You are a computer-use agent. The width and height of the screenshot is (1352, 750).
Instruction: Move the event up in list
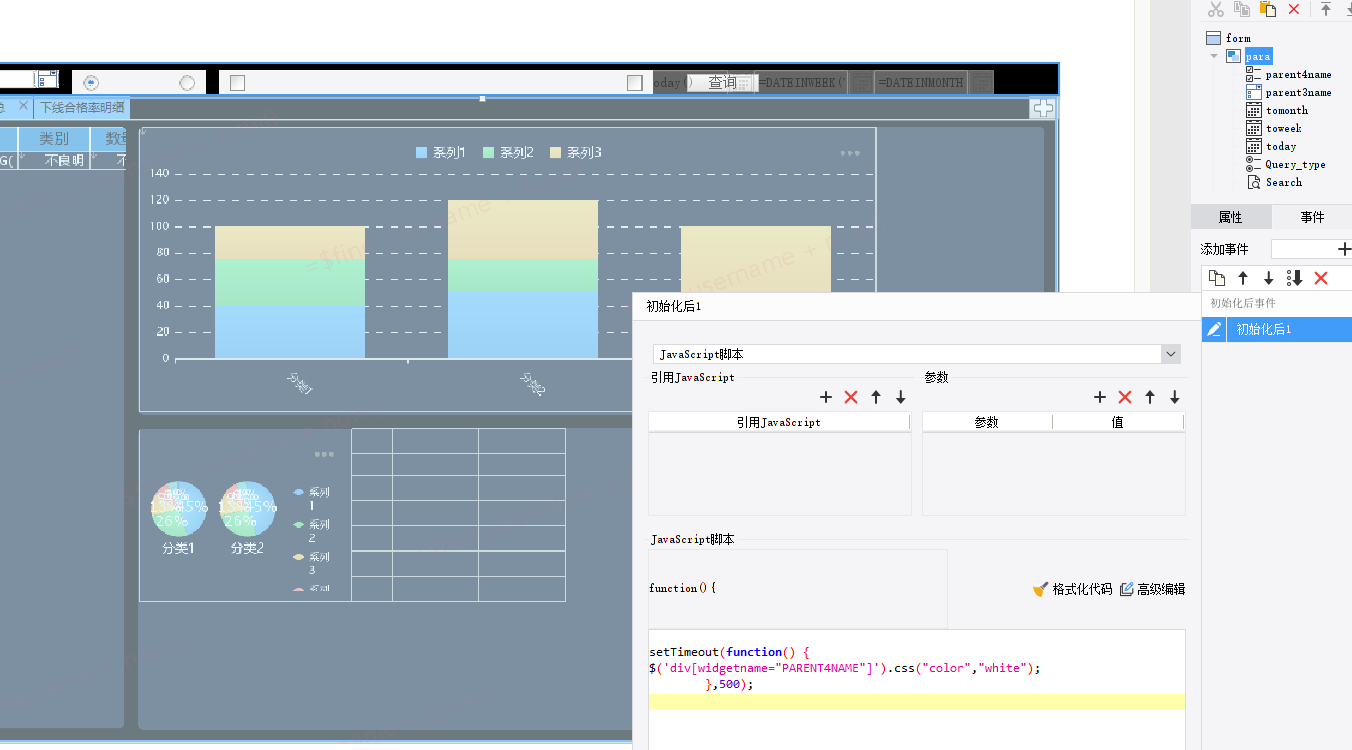pyautogui.click(x=1243, y=278)
